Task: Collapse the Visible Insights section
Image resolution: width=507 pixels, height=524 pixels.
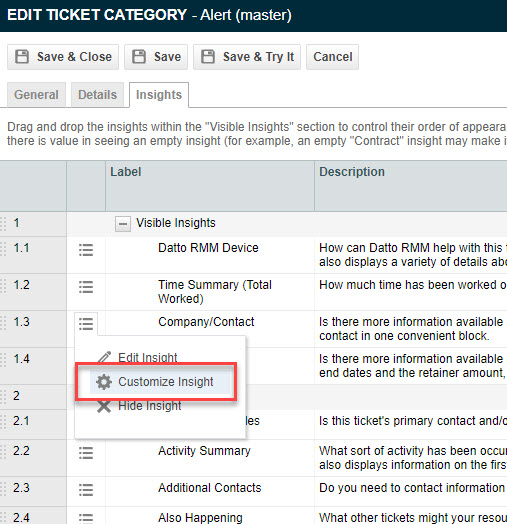Action: tap(123, 224)
